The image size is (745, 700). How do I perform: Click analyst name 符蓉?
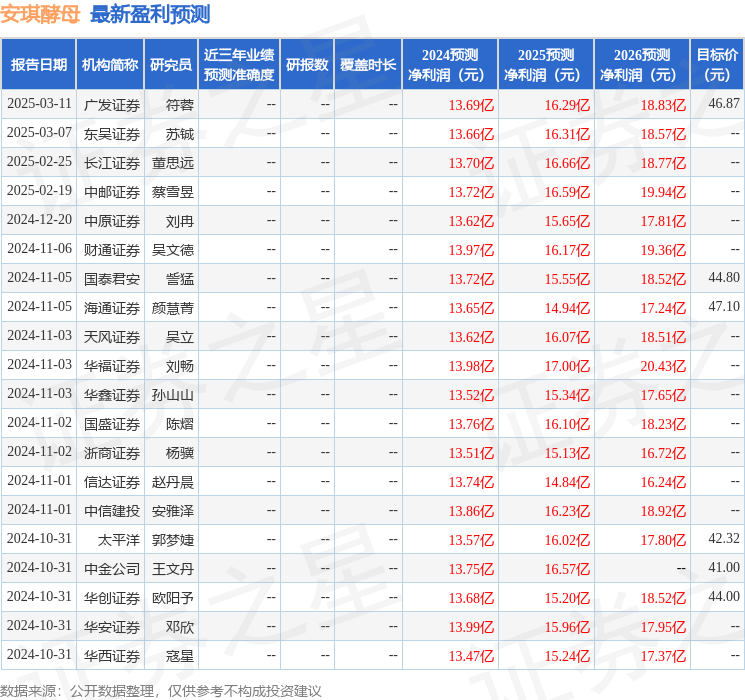tap(180, 105)
